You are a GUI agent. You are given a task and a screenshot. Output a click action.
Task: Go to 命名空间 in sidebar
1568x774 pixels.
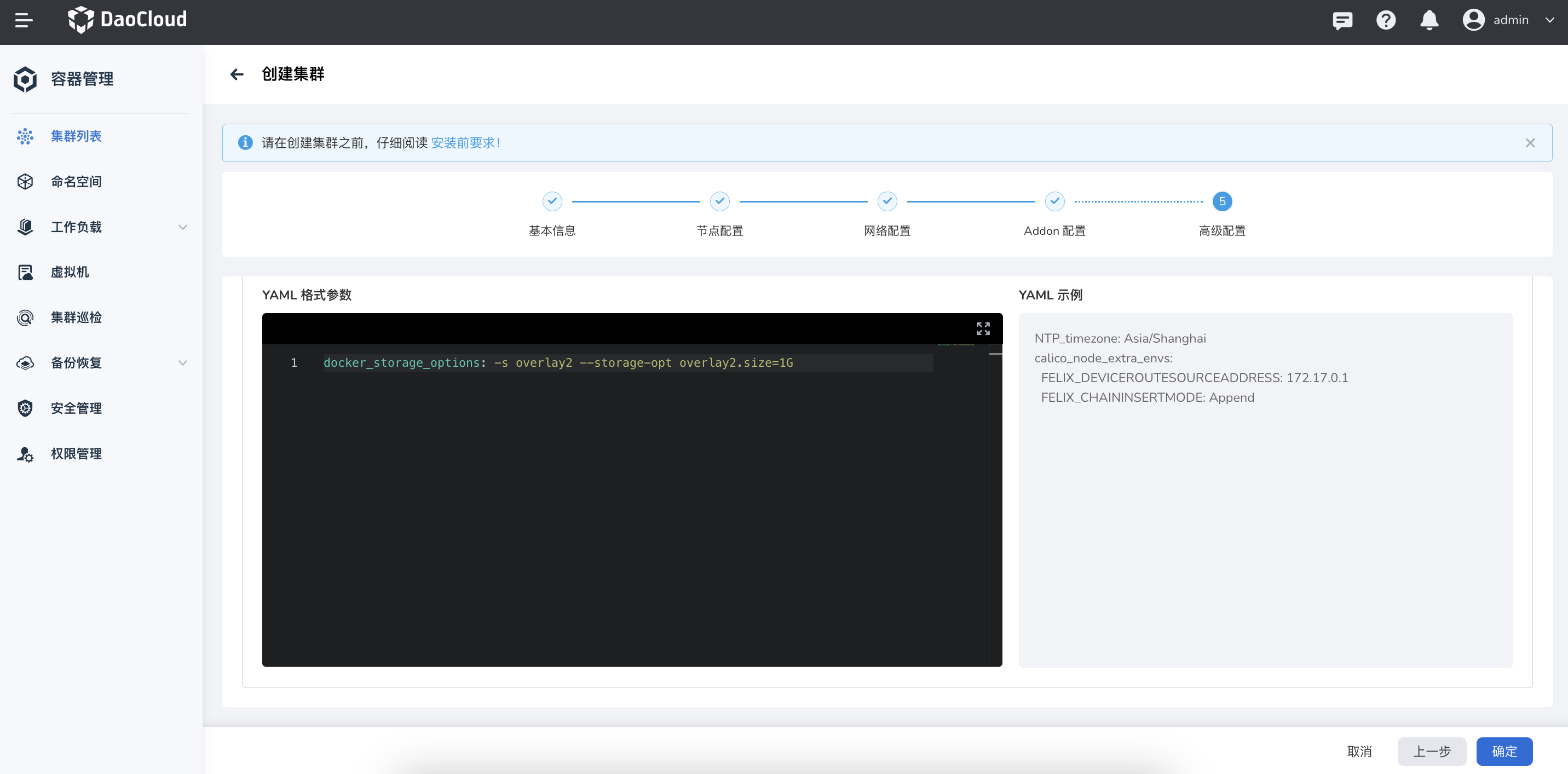point(76,181)
